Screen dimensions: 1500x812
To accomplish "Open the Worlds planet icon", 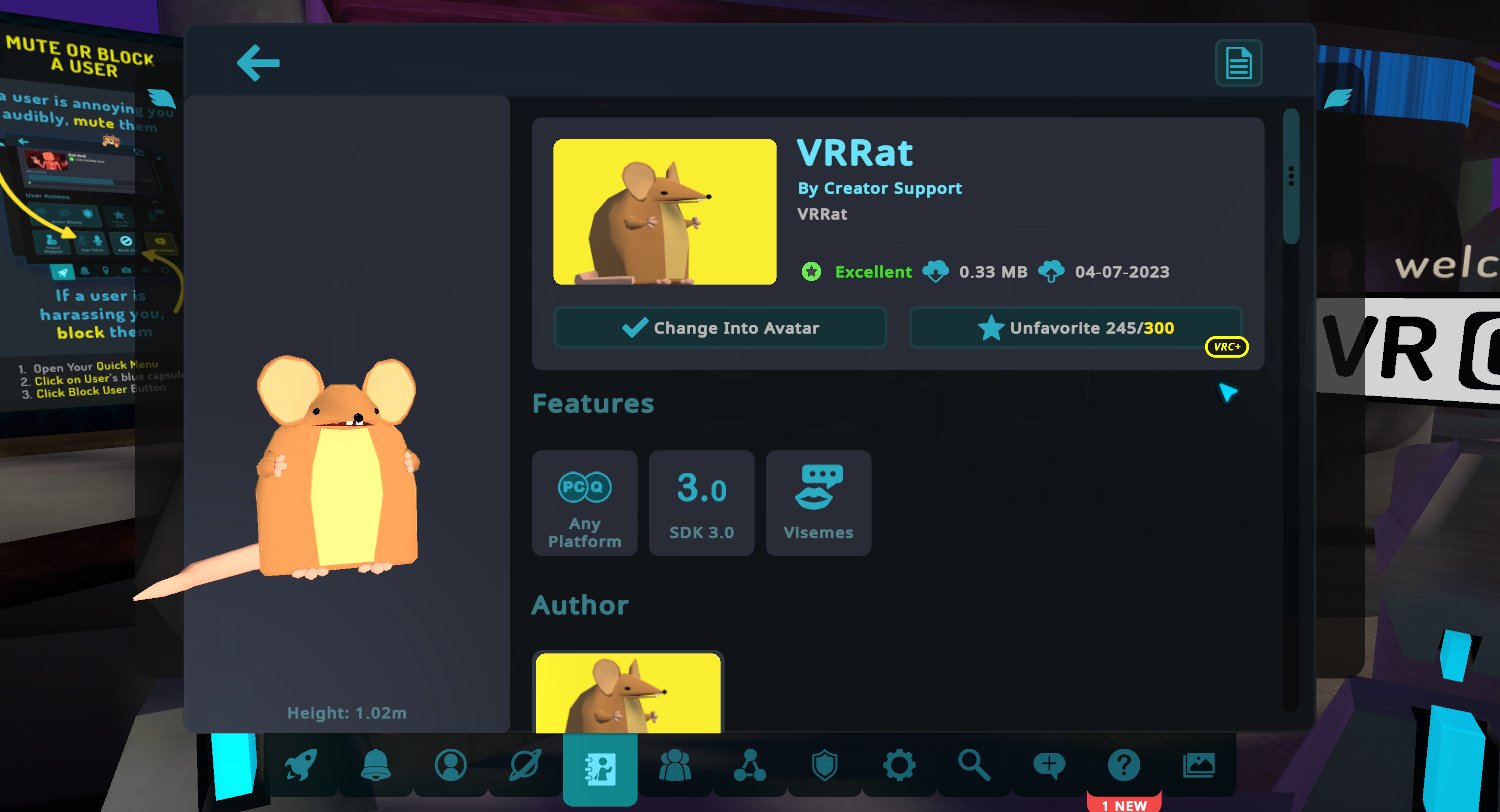I will (526, 764).
